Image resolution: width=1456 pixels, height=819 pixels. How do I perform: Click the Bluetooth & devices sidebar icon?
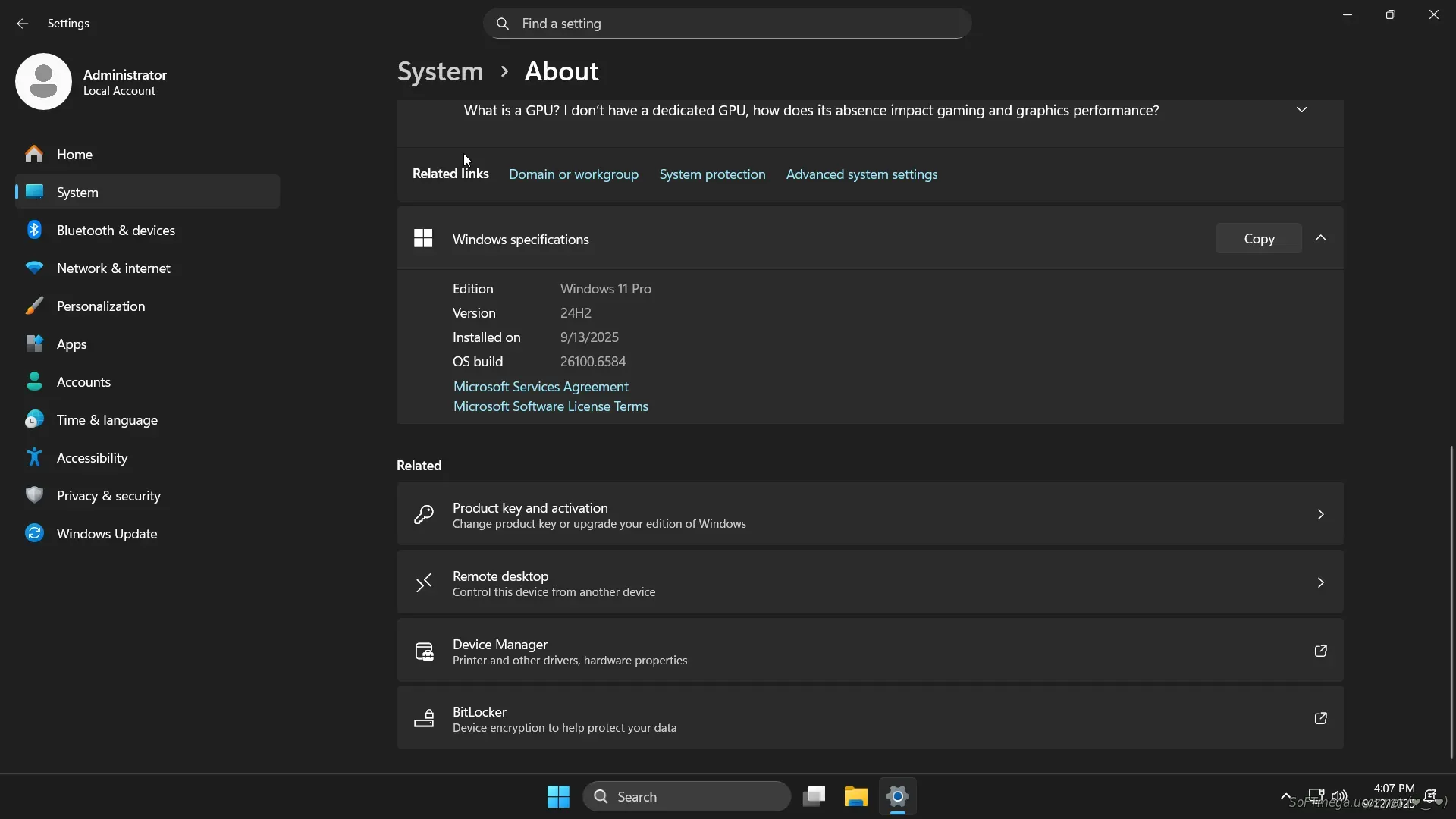(34, 230)
